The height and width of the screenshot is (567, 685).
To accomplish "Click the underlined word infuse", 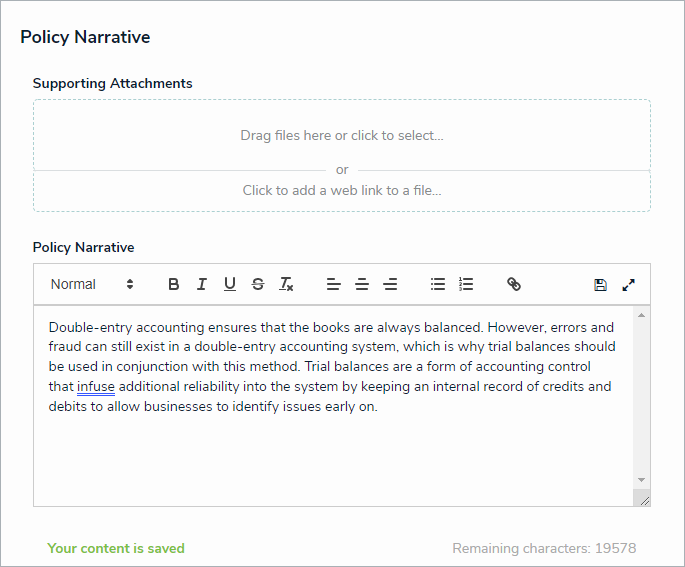I will point(96,387).
